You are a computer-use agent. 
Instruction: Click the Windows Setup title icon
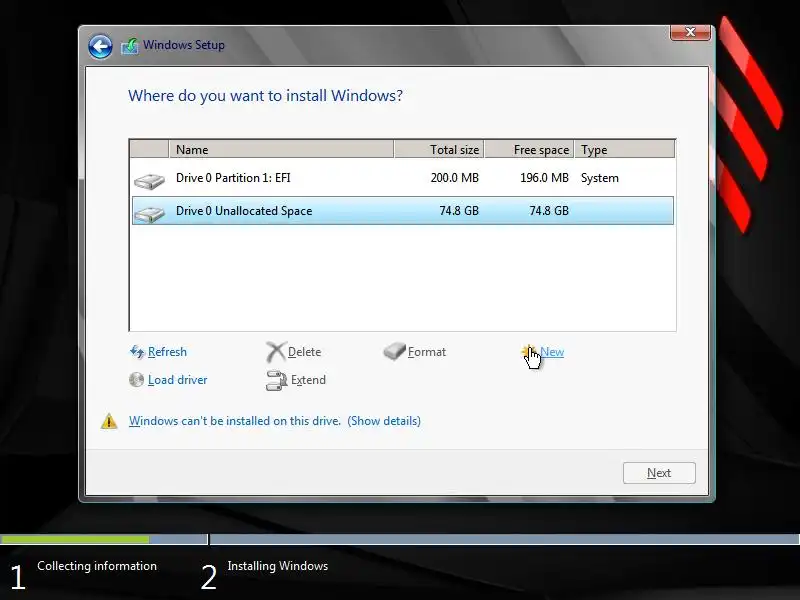tap(130, 46)
